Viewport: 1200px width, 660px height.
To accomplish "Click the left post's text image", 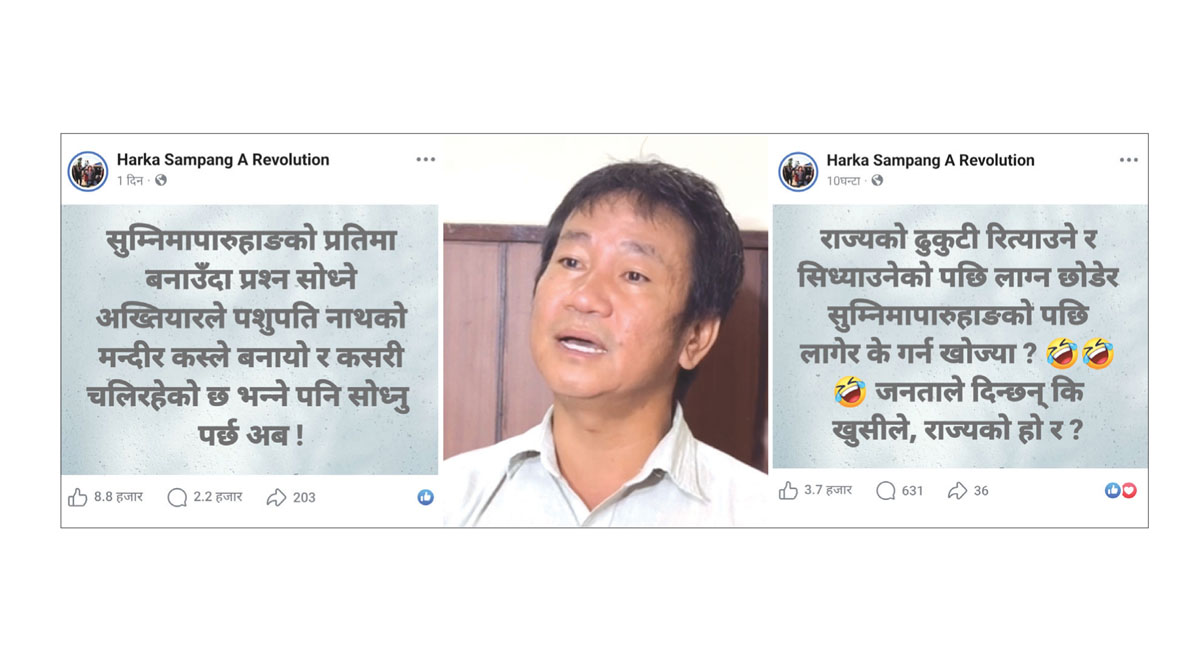I will point(250,339).
